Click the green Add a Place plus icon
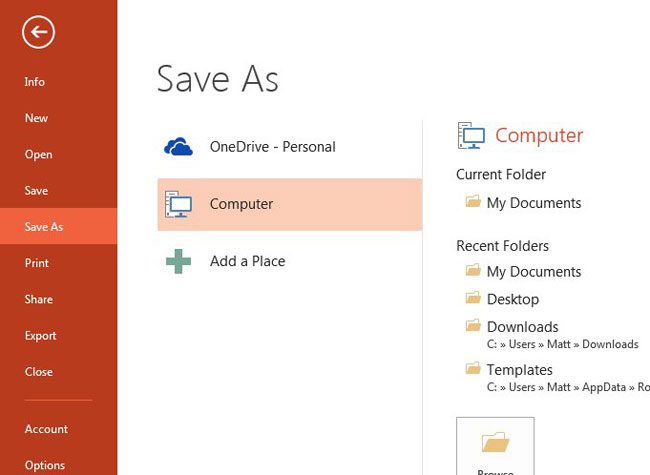Viewport: 650px width, 475px height. [x=178, y=262]
